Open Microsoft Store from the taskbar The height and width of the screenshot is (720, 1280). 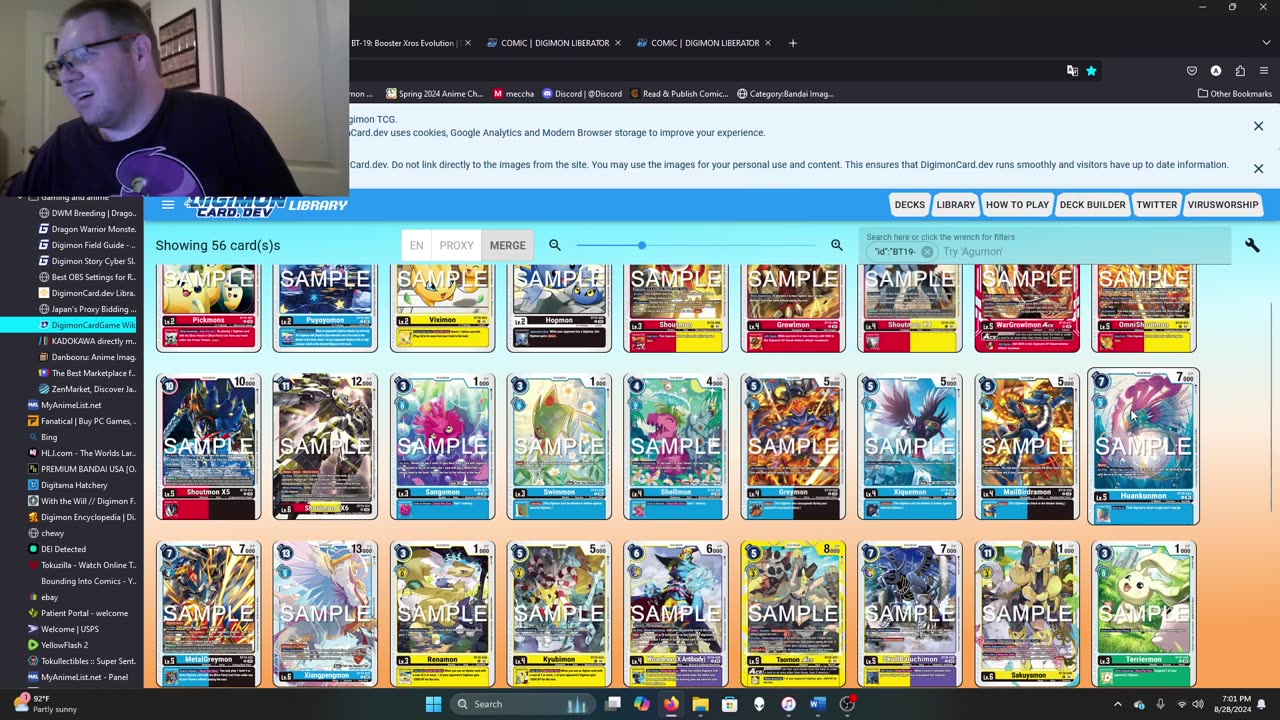730,704
